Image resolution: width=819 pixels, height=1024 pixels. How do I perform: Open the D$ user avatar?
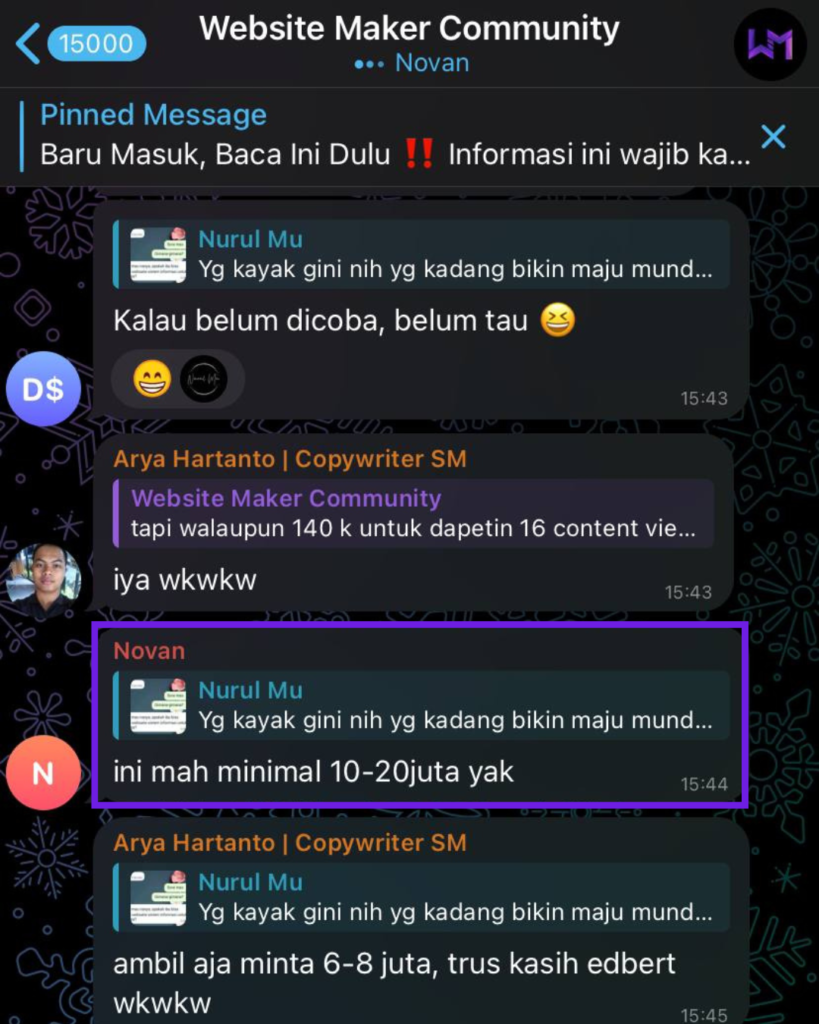pyautogui.click(x=44, y=389)
